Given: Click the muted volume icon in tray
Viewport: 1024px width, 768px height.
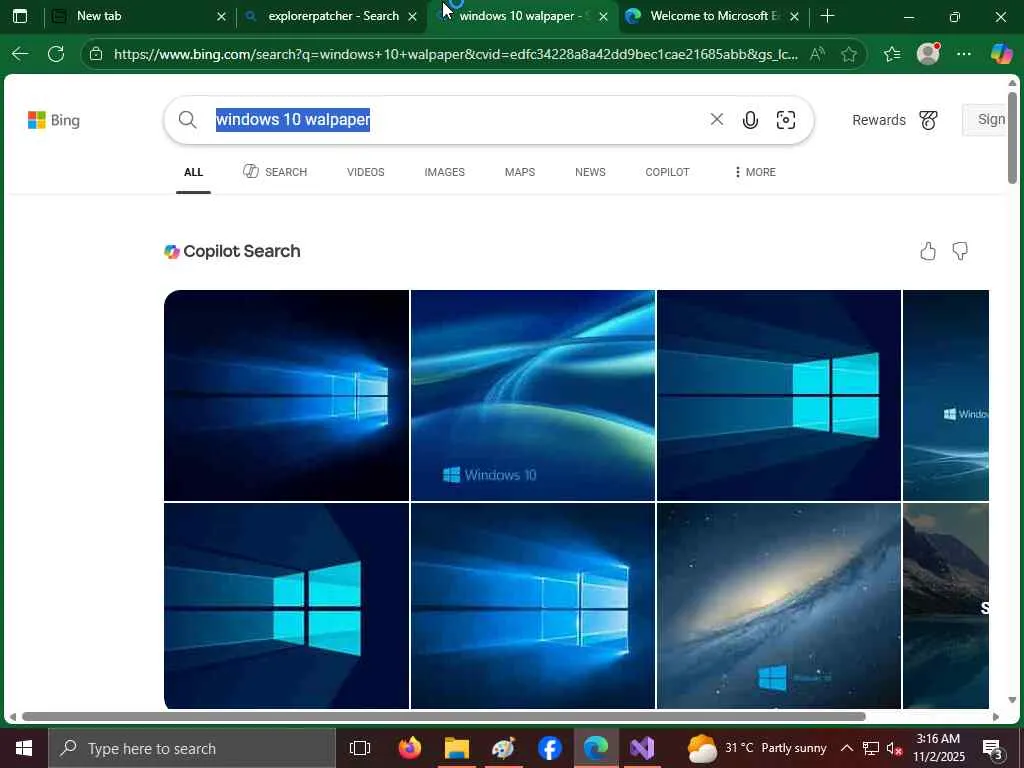Looking at the screenshot, I should click(894, 748).
